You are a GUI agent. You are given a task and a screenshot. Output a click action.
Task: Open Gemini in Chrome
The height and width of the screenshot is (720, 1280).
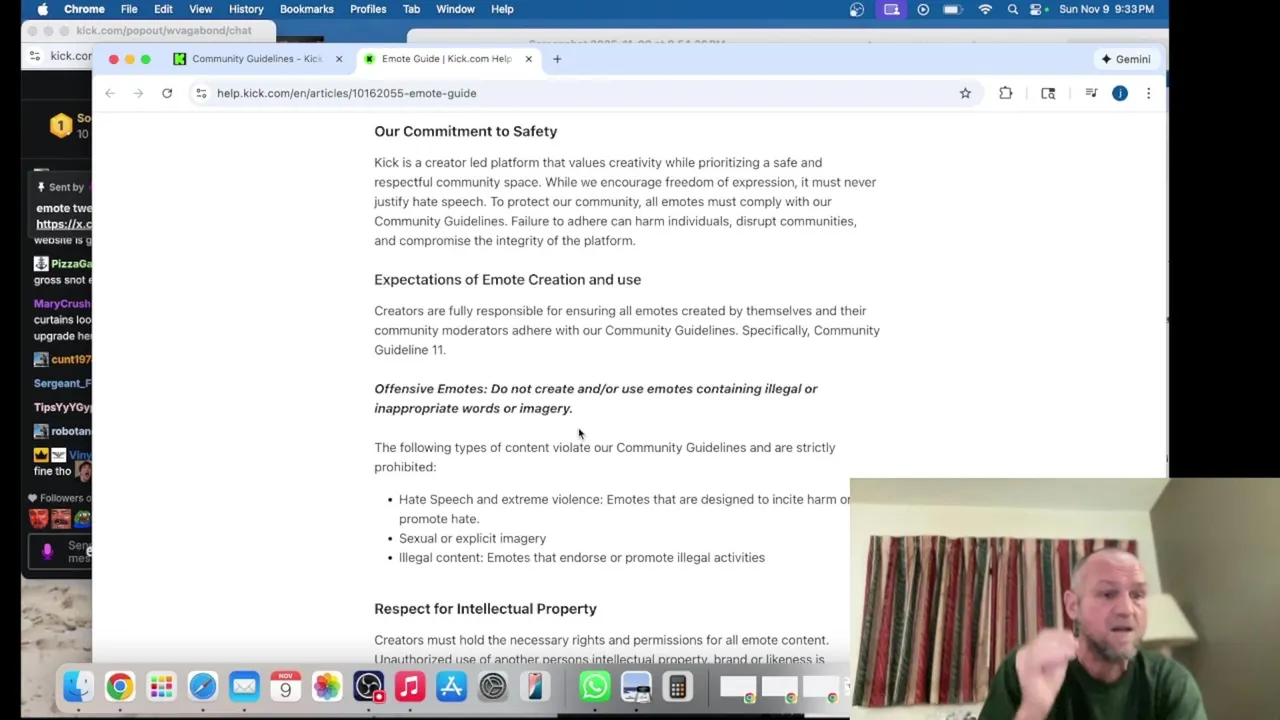[x=1126, y=59]
